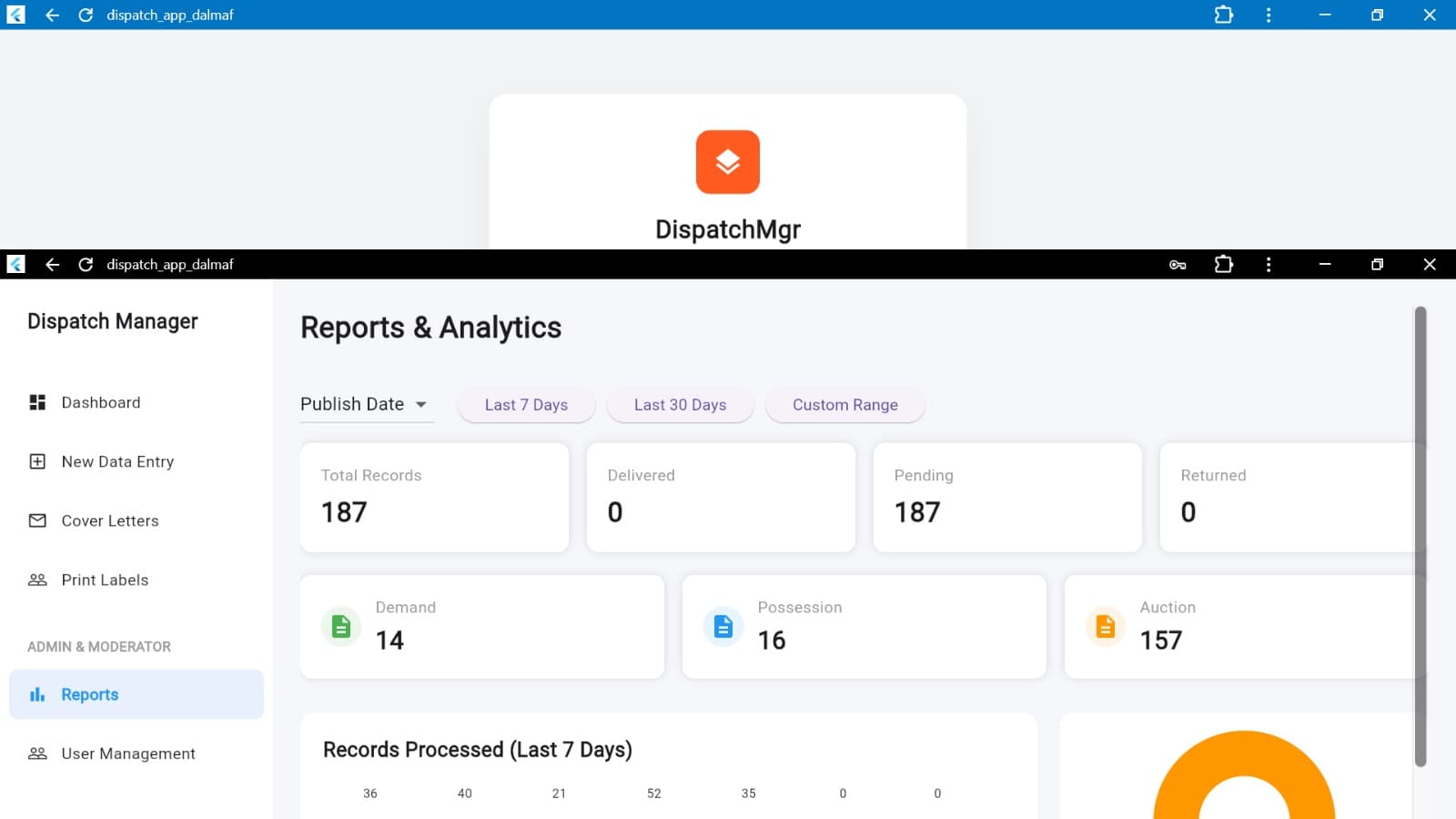
Task: Click the Possession count 16
Action: click(x=772, y=641)
